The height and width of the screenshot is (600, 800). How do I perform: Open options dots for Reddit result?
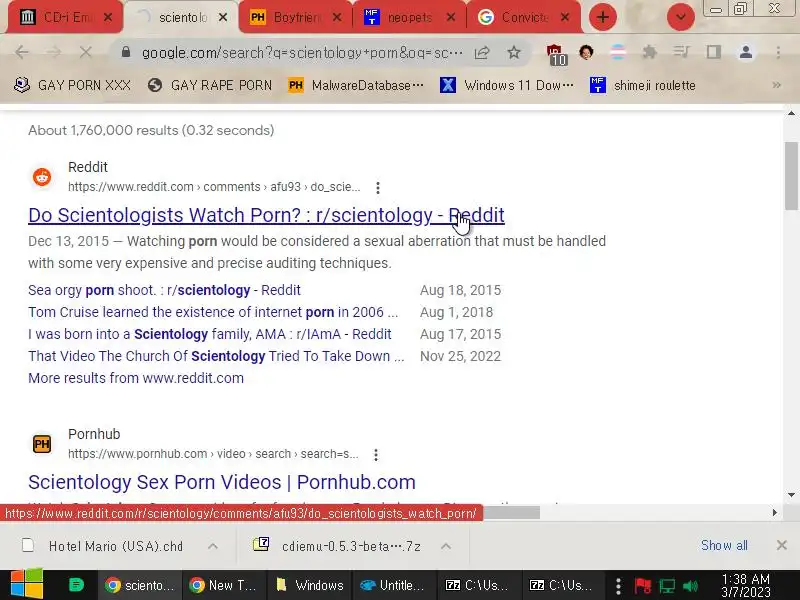coord(378,188)
